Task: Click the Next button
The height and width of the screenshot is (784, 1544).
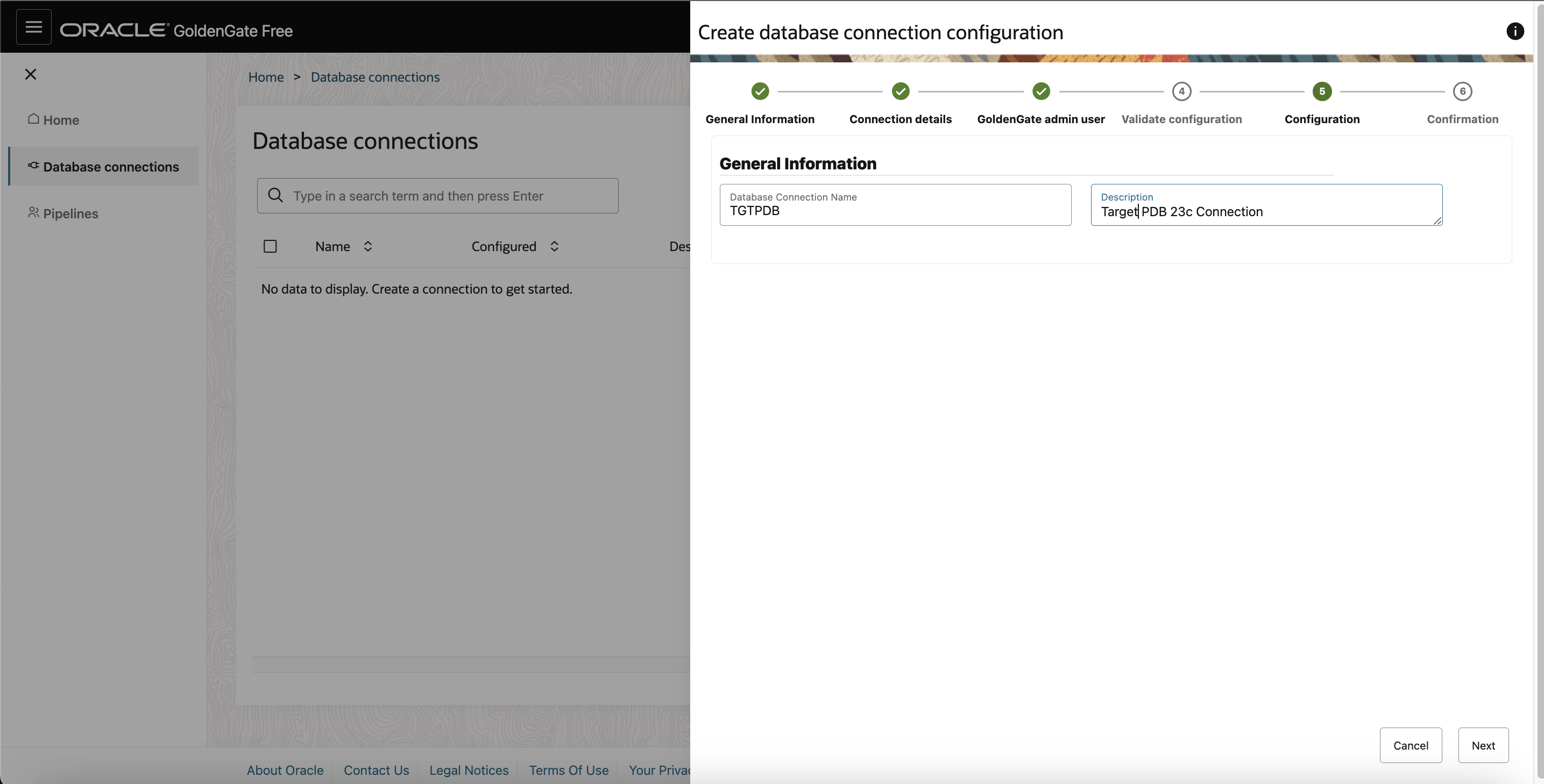Action: (x=1483, y=745)
